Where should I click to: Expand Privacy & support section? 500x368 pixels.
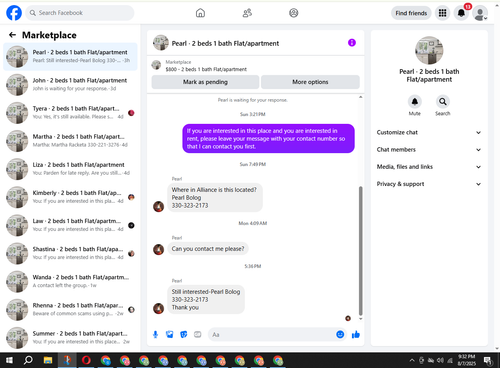point(429,184)
